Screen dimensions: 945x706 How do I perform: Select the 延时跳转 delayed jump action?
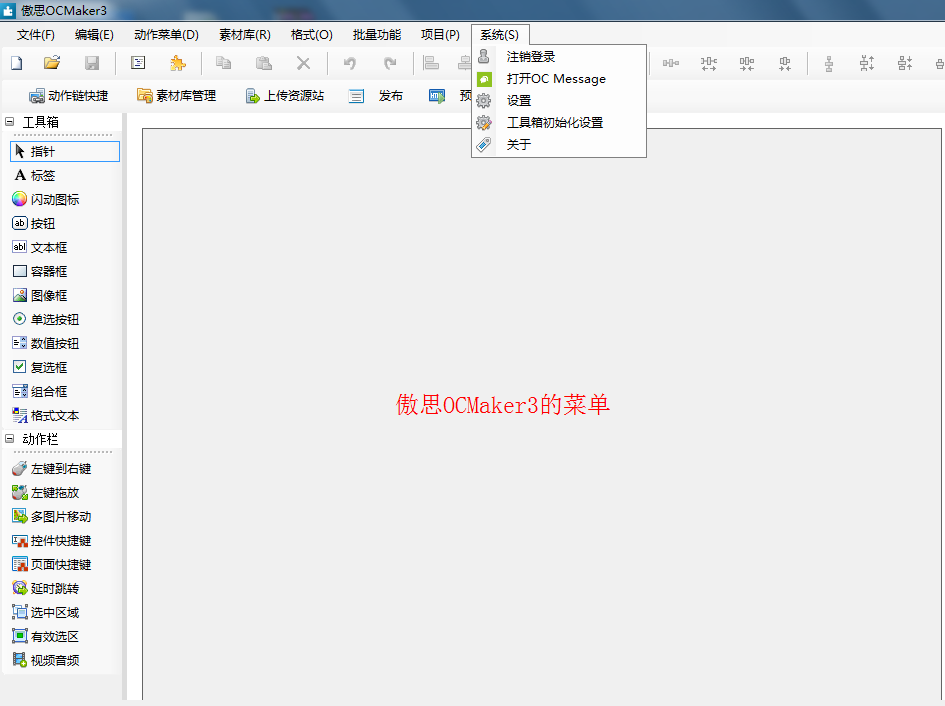46,588
